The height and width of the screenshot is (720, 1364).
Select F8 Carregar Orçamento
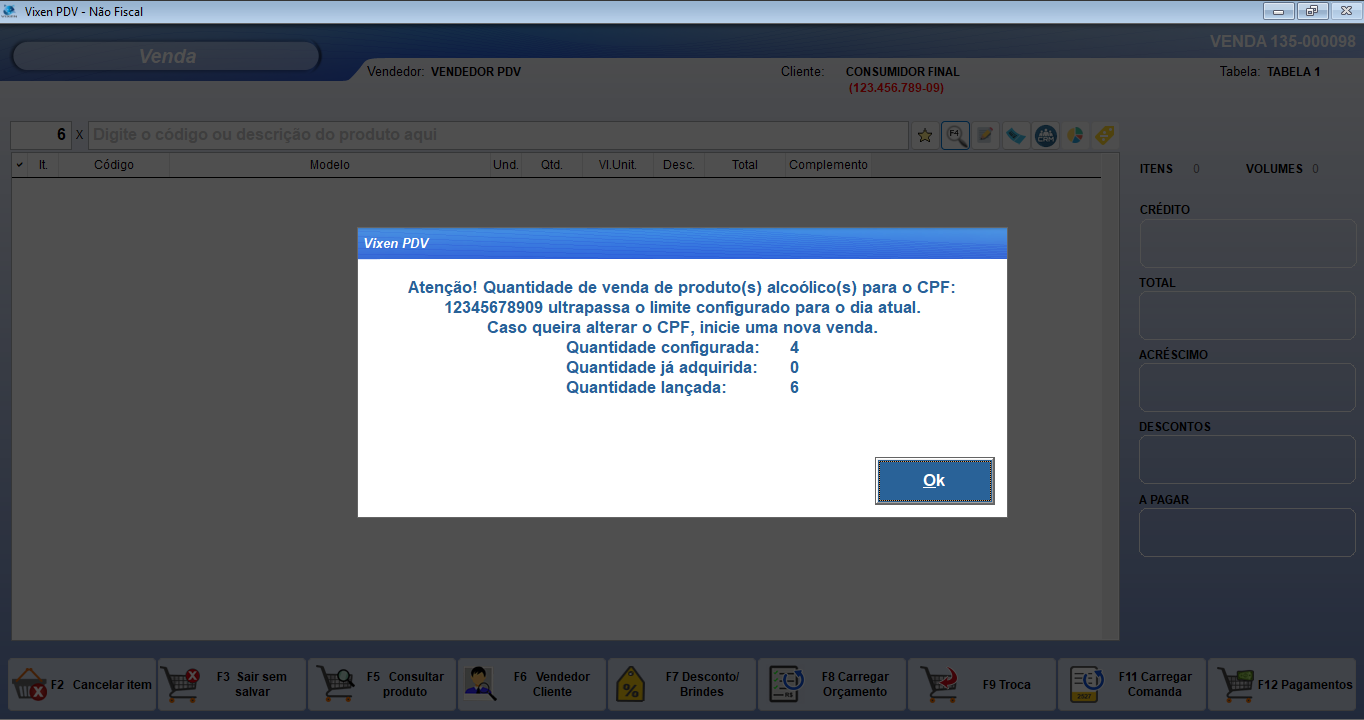832,685
